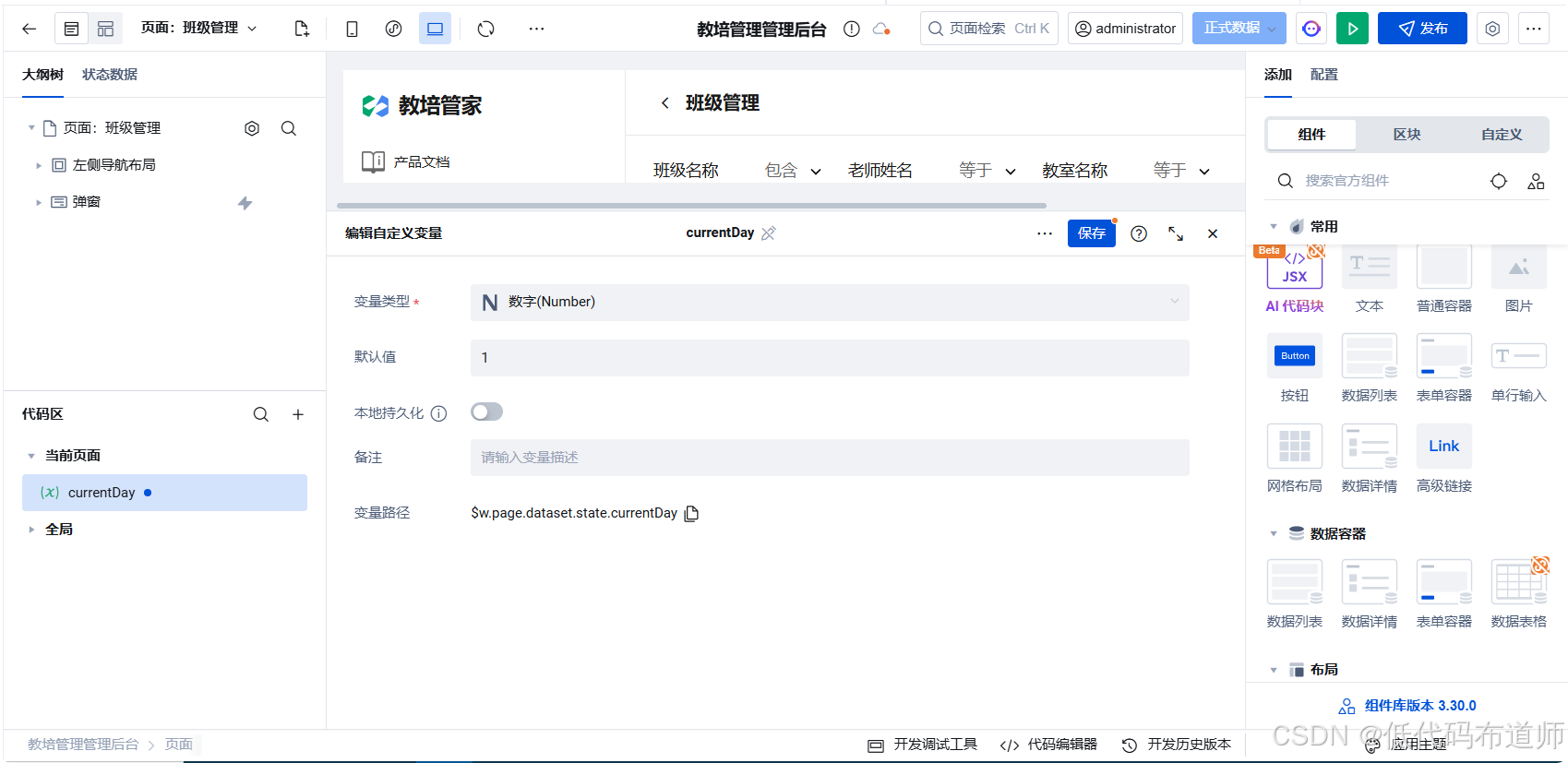Expand the 左侧导航布局 tree node
The image size is (1568, 763).
click(x=39, y=165)
